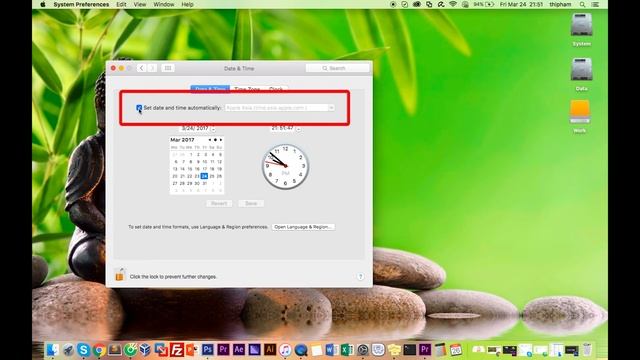Open the Work drive on desktop
Viewport: 640px width, 360px height.
pyautogui.click(x=580, y=117)
